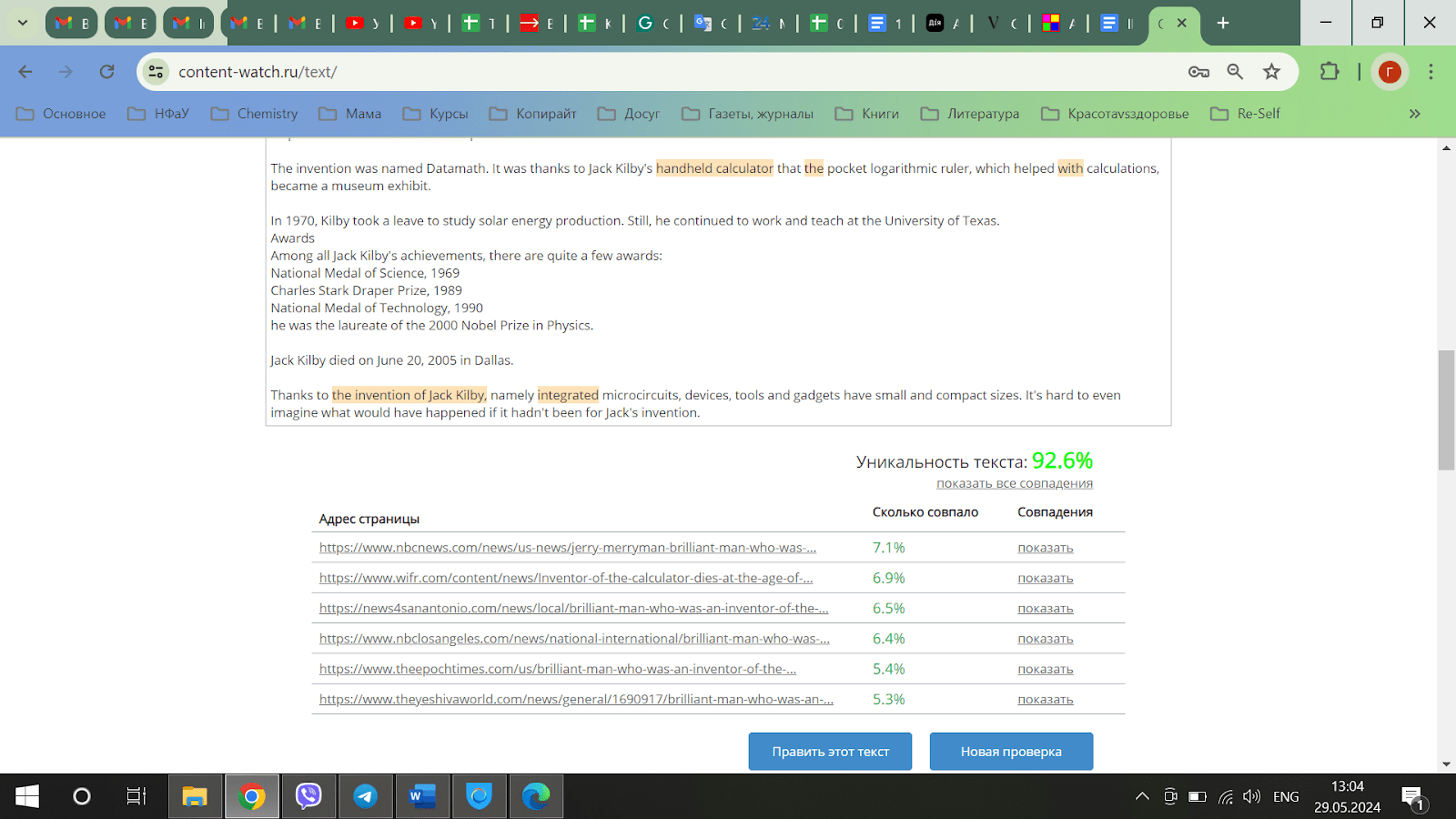
Task: Click the zoom magnifier icon in address bar
Action: pos(1235,72)
